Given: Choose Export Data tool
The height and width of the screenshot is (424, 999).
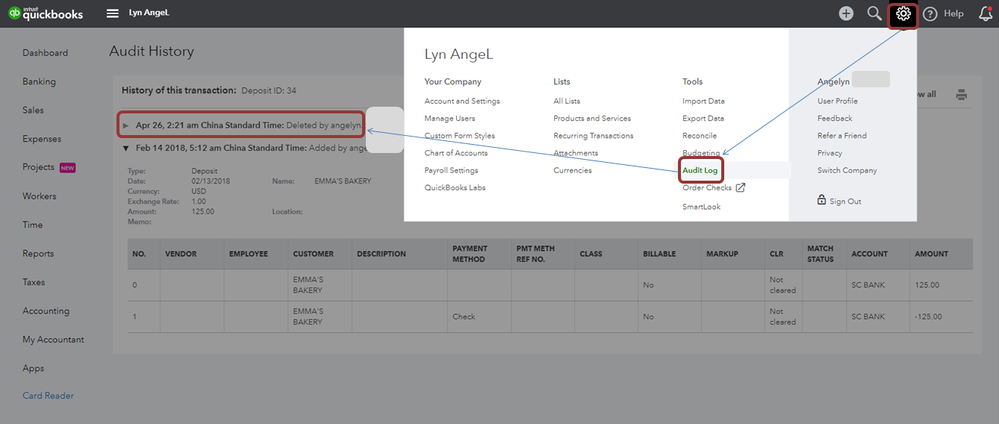Looking at the screenshot, I should point(703,119).
